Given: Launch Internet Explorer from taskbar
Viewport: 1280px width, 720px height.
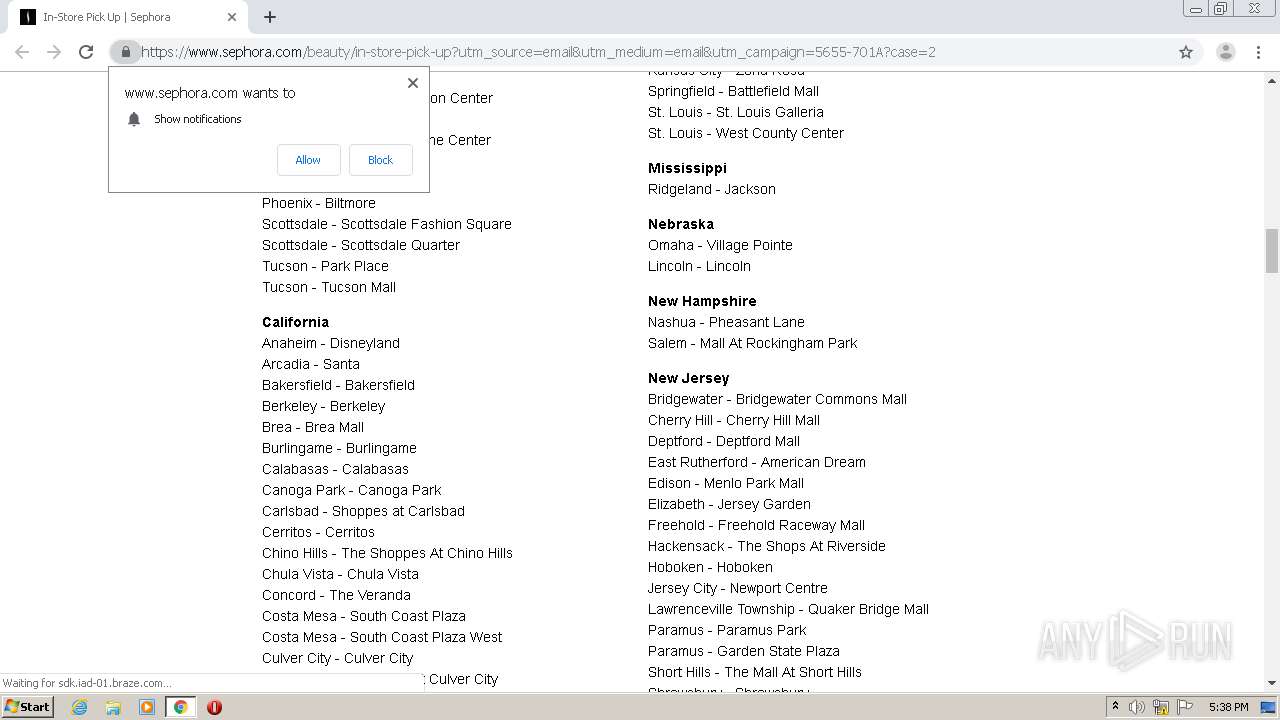Looking at the screenshot, I should [x=79, y=707].
